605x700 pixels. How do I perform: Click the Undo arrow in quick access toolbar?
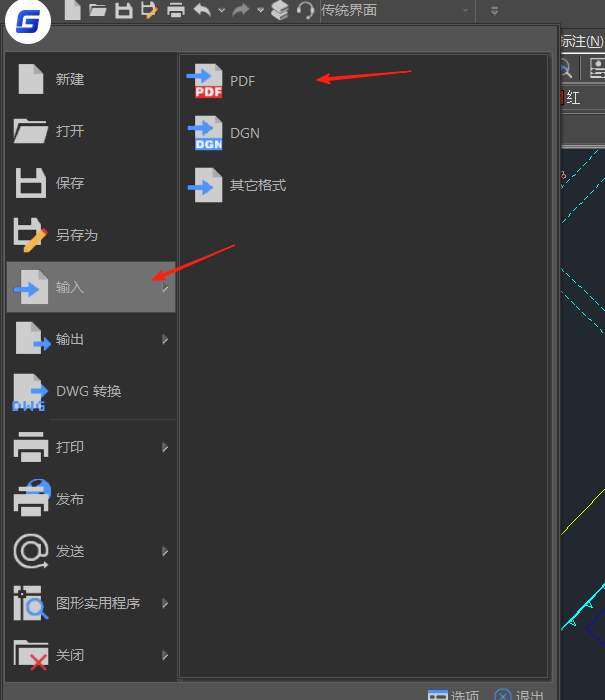202,10
